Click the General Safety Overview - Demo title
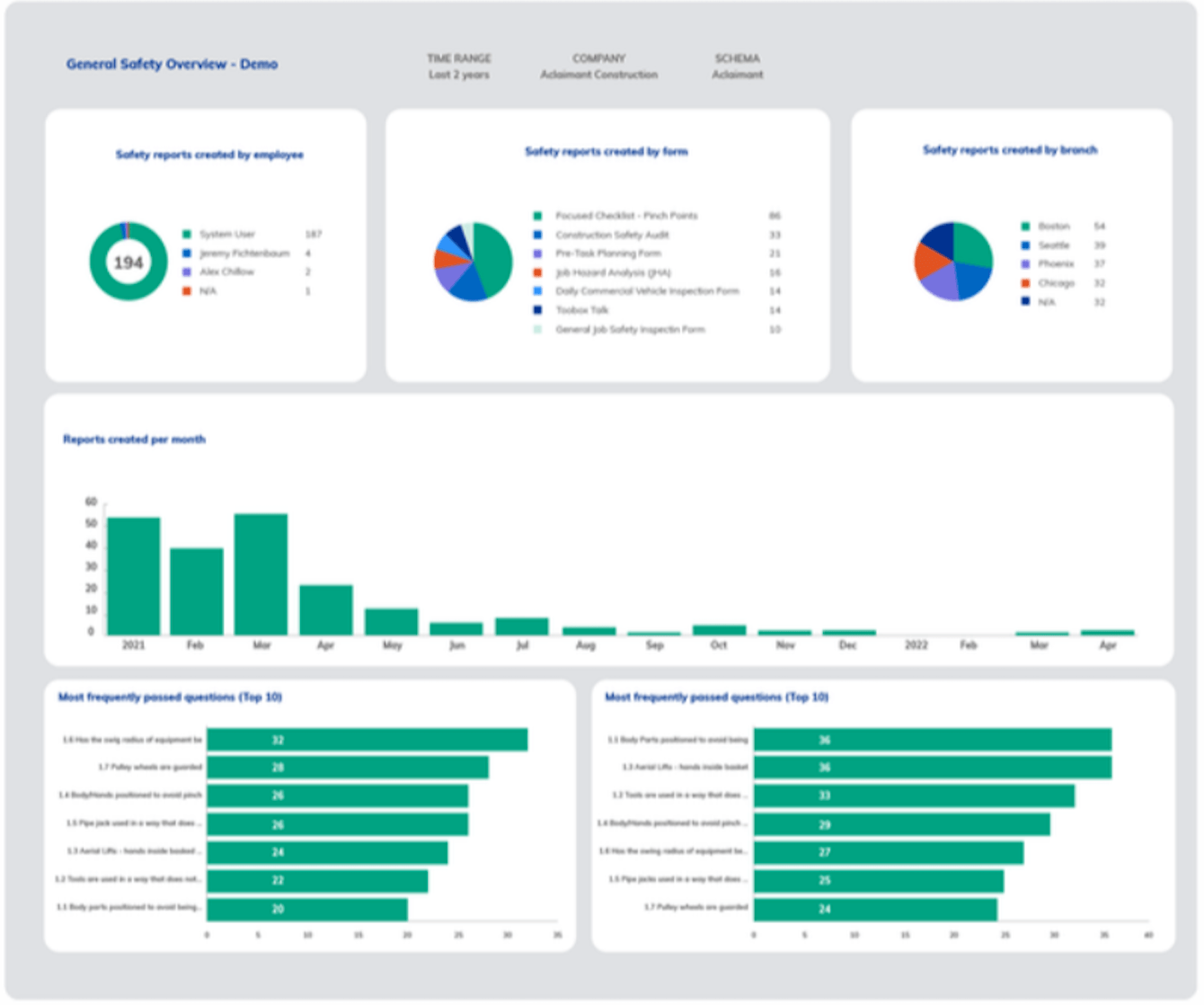 pyautogui.click(x=171, y=64)
